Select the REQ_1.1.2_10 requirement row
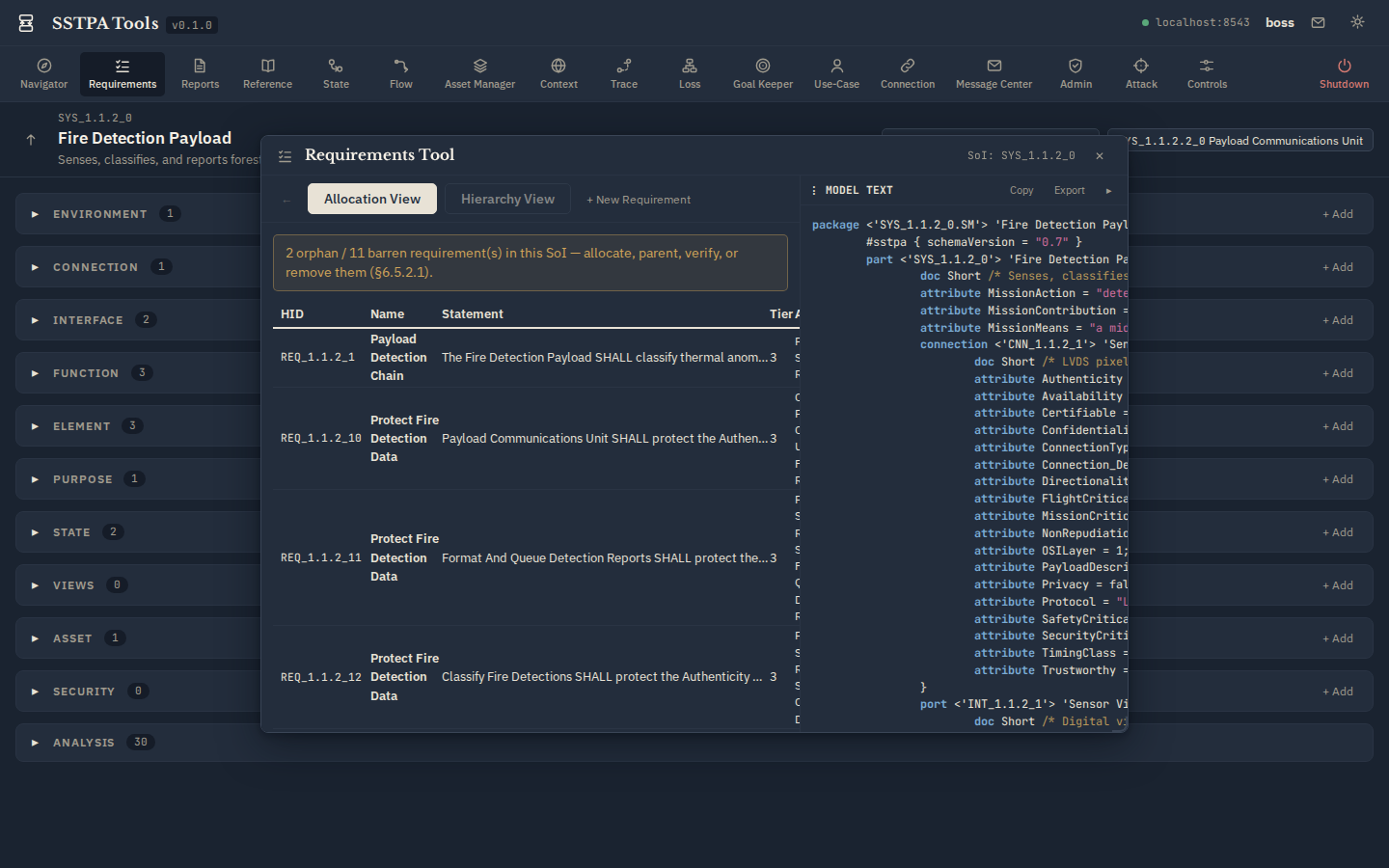The image size is (1389, 868). click(536, 439)
